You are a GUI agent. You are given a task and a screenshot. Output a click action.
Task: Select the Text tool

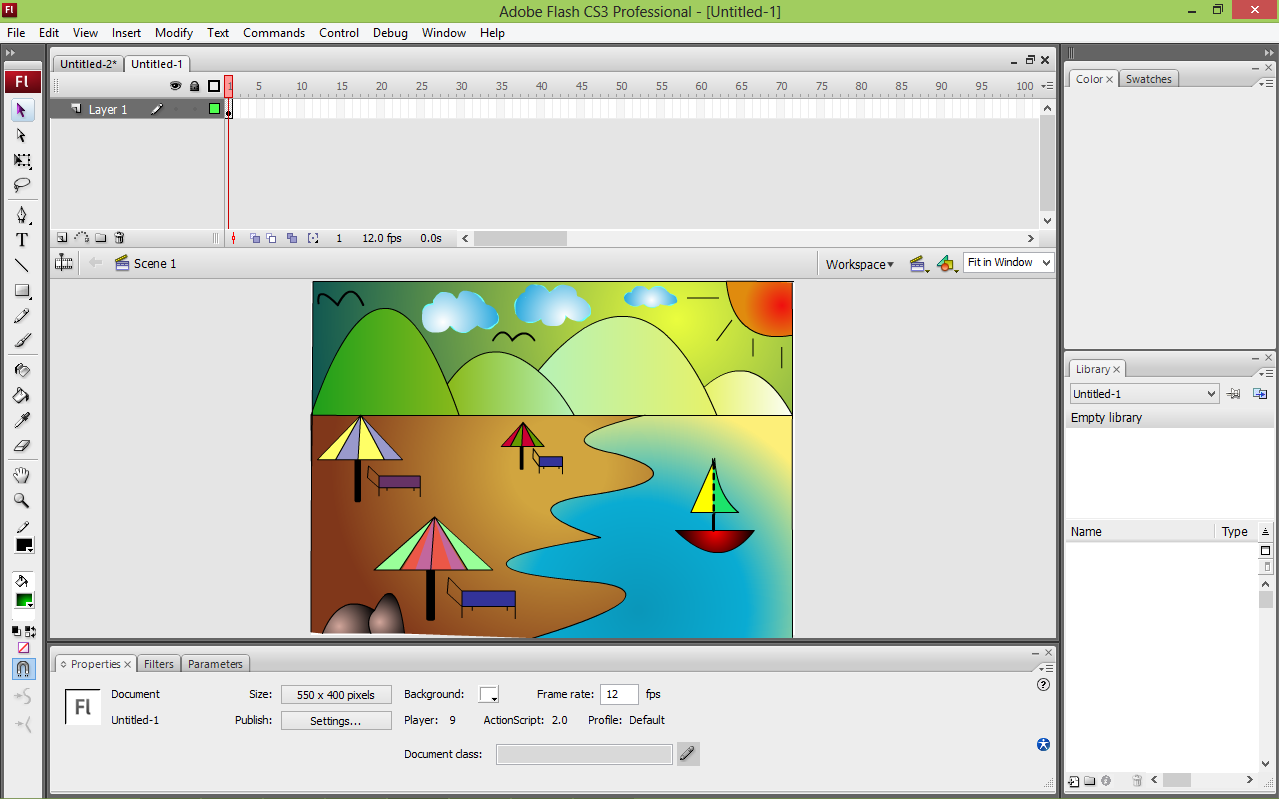22,240
